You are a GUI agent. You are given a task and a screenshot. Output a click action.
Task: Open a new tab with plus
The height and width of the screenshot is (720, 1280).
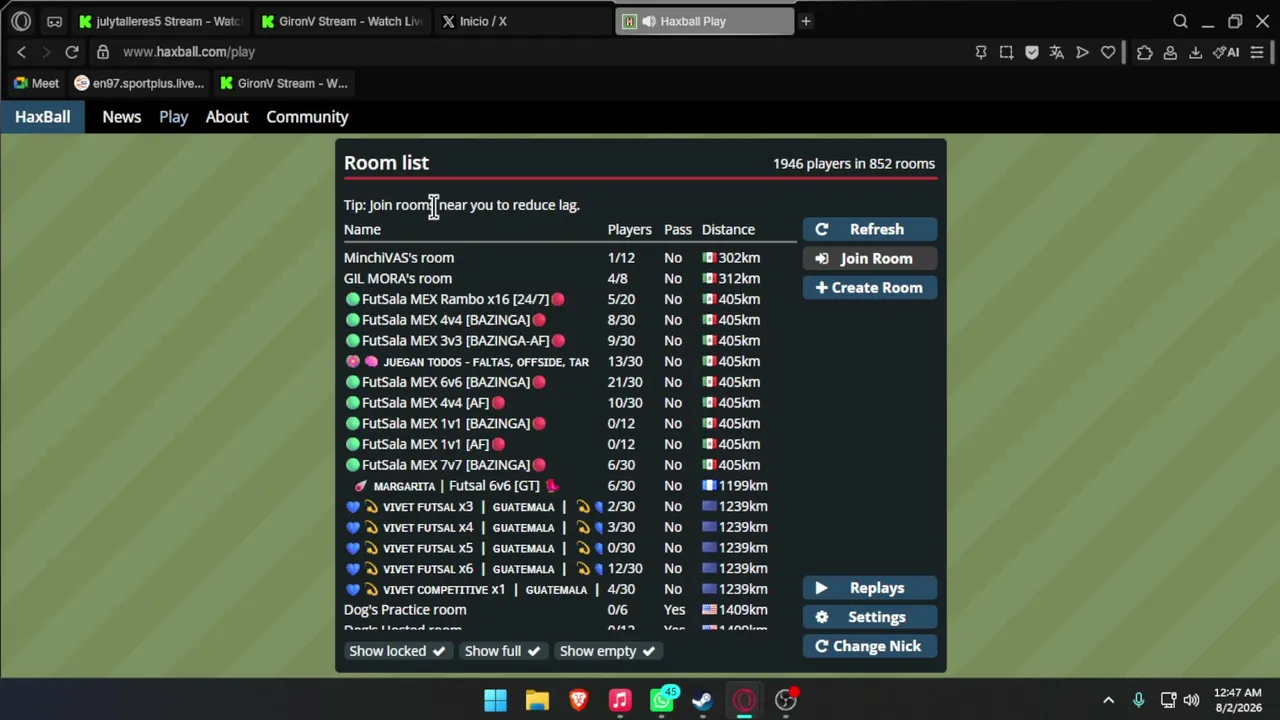coord(805,21)
